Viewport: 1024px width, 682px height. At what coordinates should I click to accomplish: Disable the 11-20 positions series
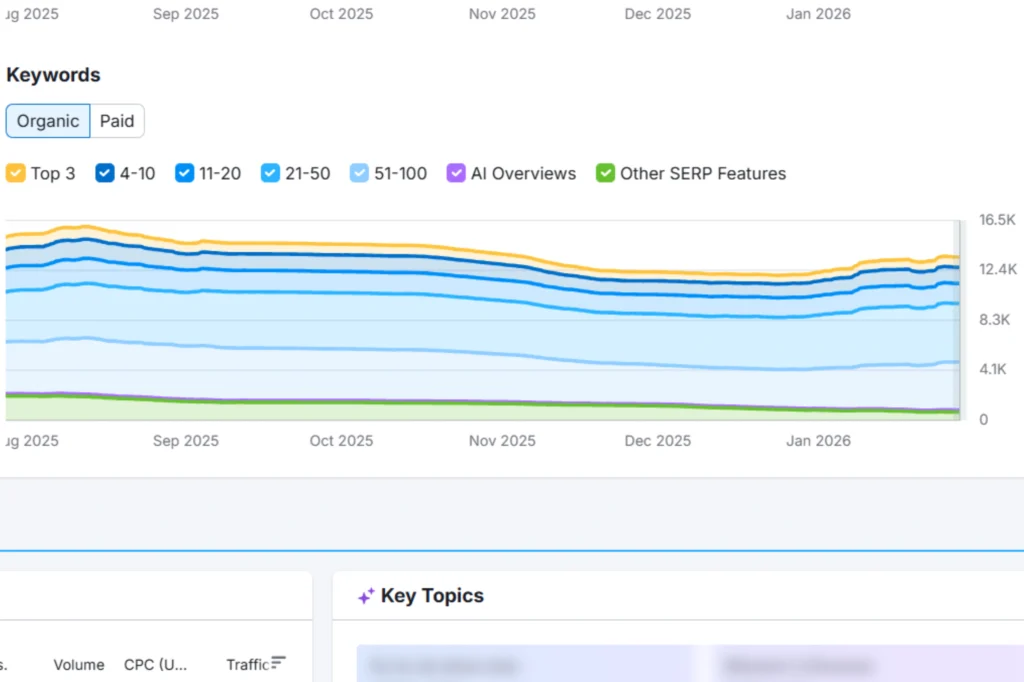pos(184,173)
